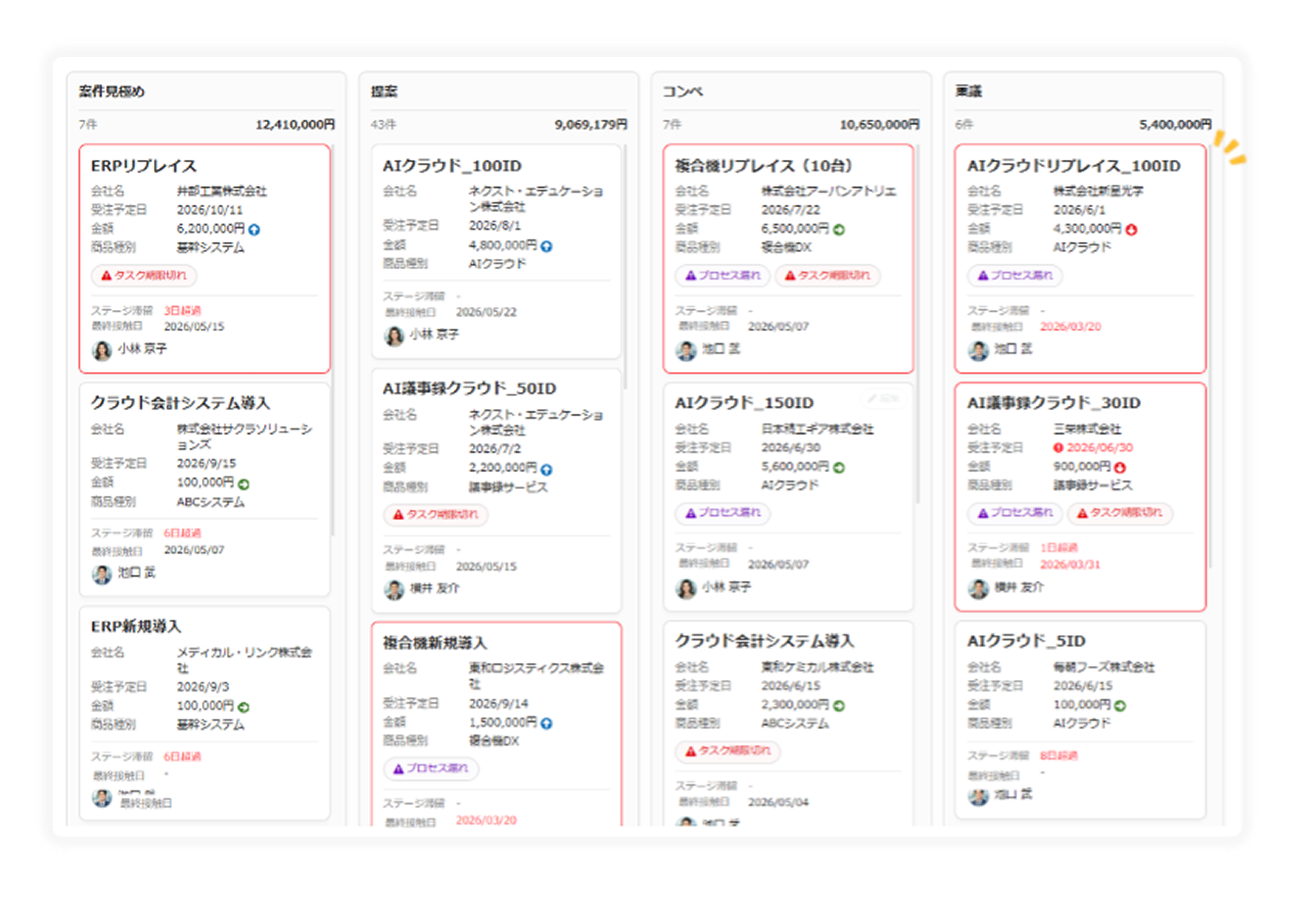The width and height of the screenshot is (1300, 900).
Task: Open the ERP新規導入 card title
Action: (x=135, y=626)
